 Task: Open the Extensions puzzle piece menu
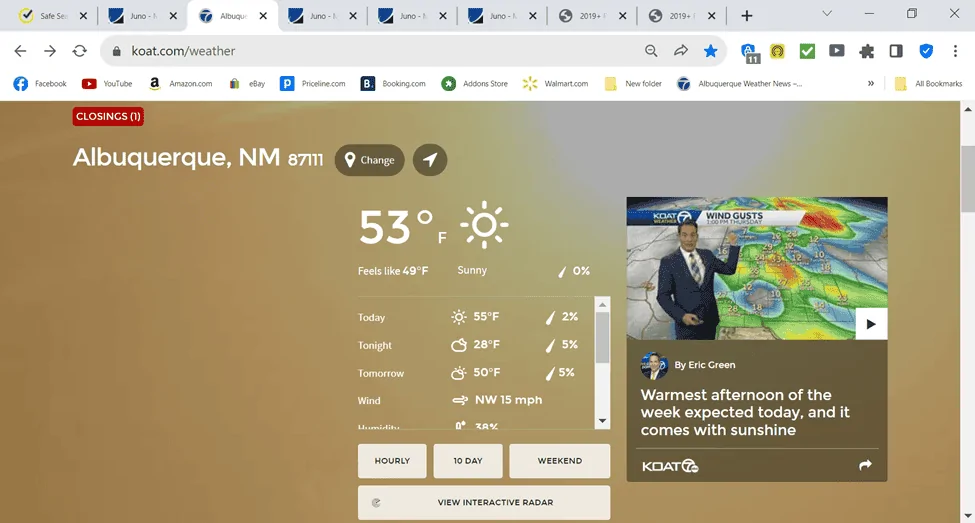(x=866, y=51)
